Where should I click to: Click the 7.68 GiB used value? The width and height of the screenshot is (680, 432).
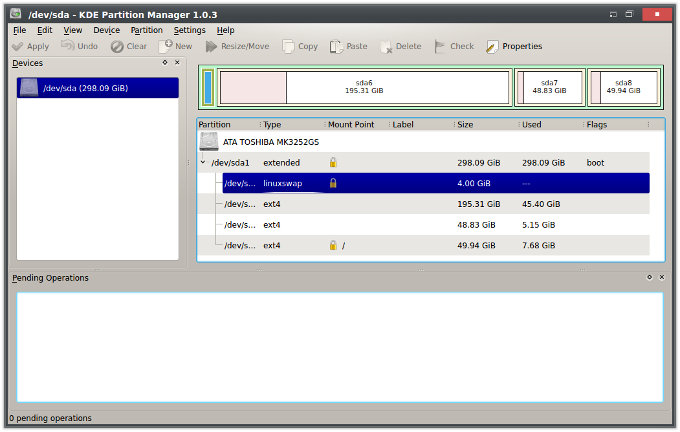click(x=538, y=245)
